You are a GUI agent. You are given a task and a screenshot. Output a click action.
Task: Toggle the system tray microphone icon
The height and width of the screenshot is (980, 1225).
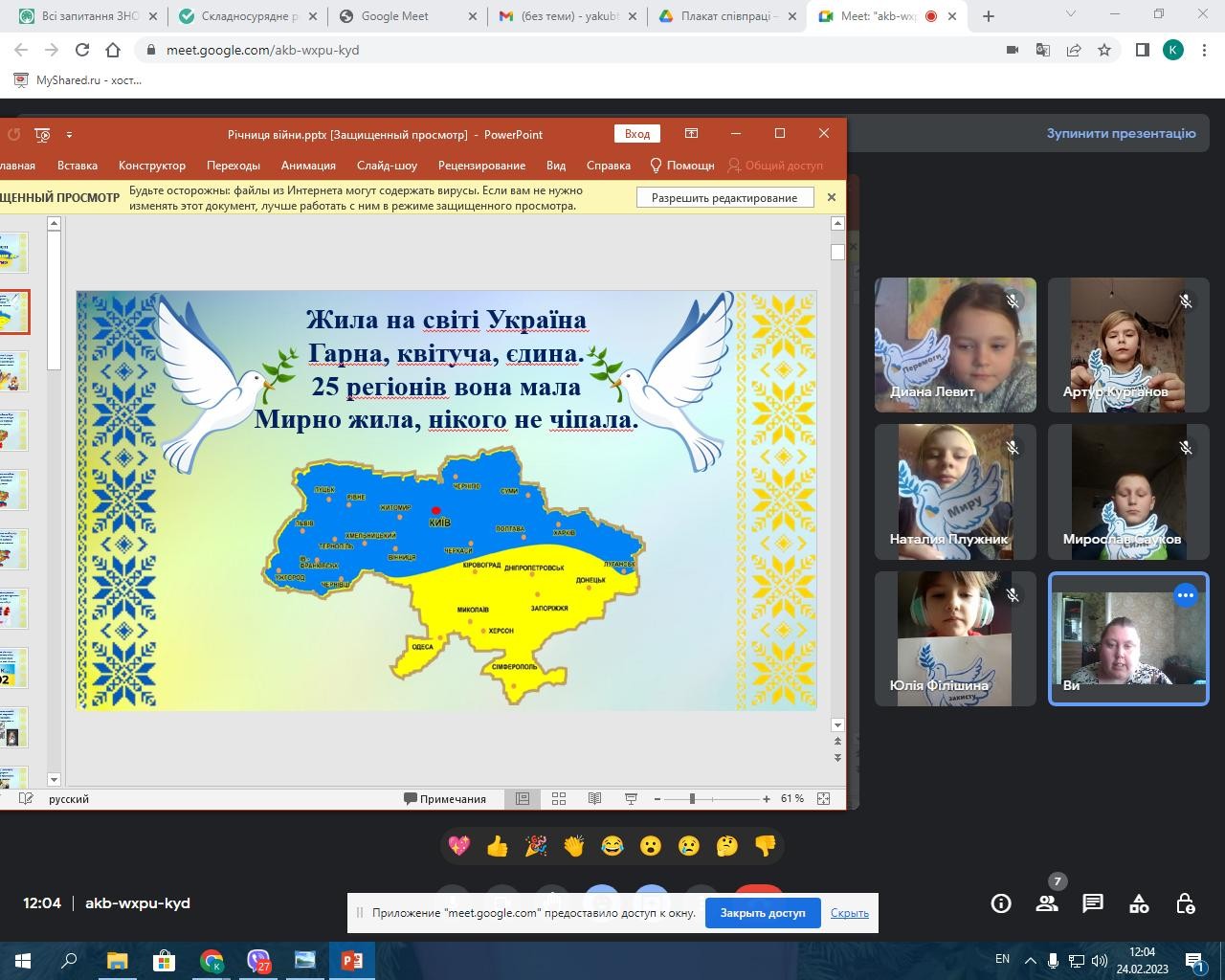1053,960
